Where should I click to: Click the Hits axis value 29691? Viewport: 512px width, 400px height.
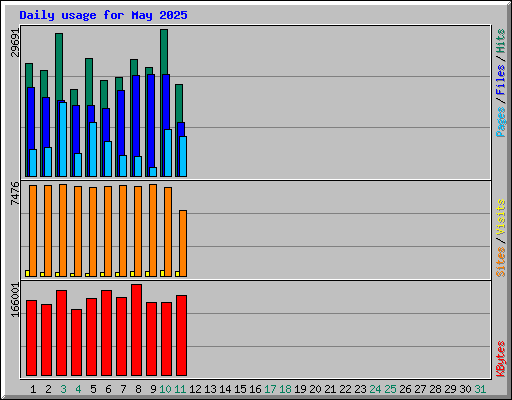coord(15,43)
